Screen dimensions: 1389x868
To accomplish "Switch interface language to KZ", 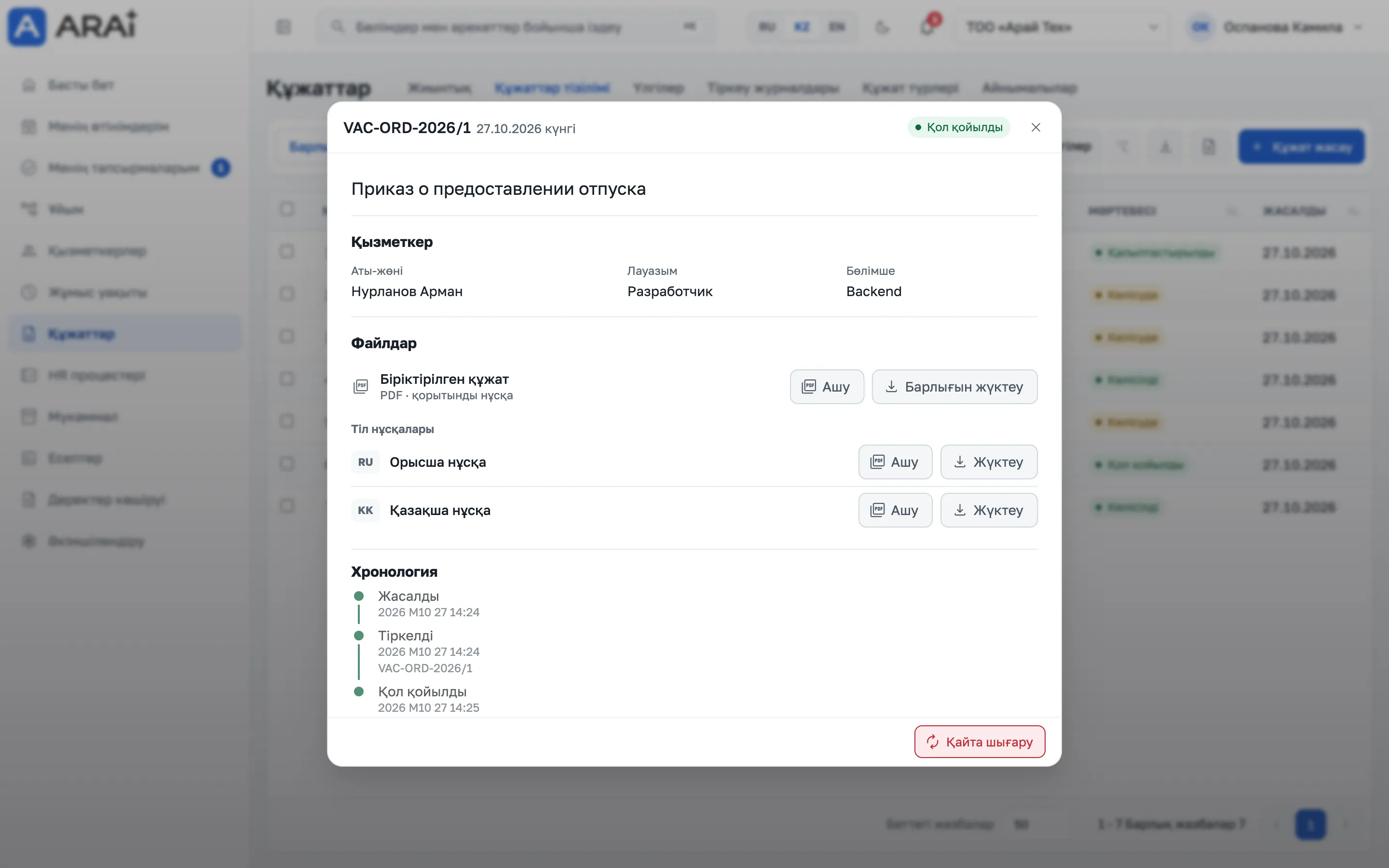I will (802, 27).
